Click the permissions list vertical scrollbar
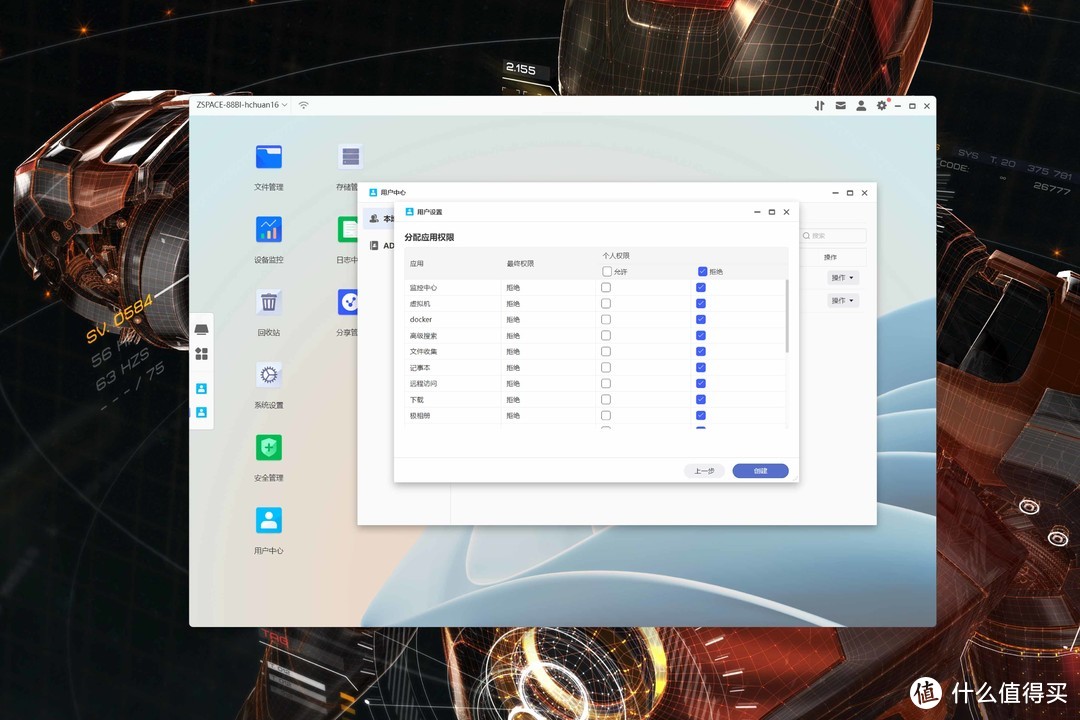1080x720 pixels. [x=787, y=316]
